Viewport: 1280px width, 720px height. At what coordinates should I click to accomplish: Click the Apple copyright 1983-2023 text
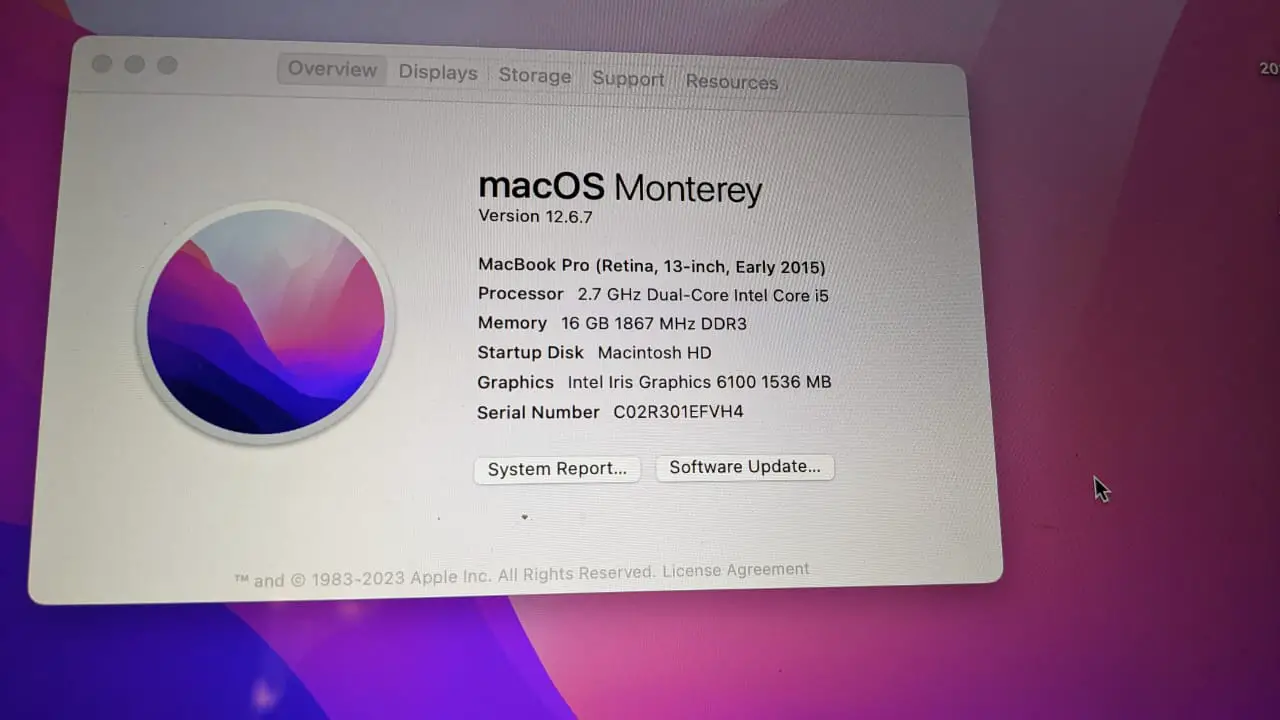(445, 577)
